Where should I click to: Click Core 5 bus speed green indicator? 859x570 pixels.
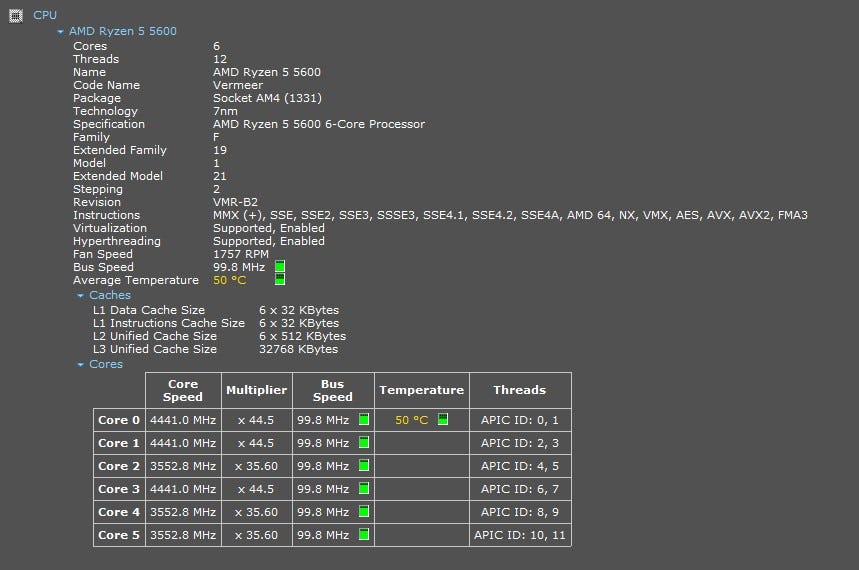coord(364,534)
